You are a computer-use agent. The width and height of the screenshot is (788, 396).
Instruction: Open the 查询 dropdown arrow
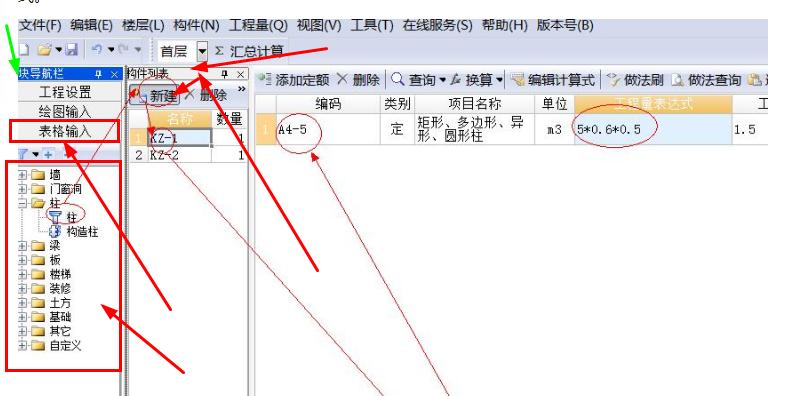pos(443,80)
